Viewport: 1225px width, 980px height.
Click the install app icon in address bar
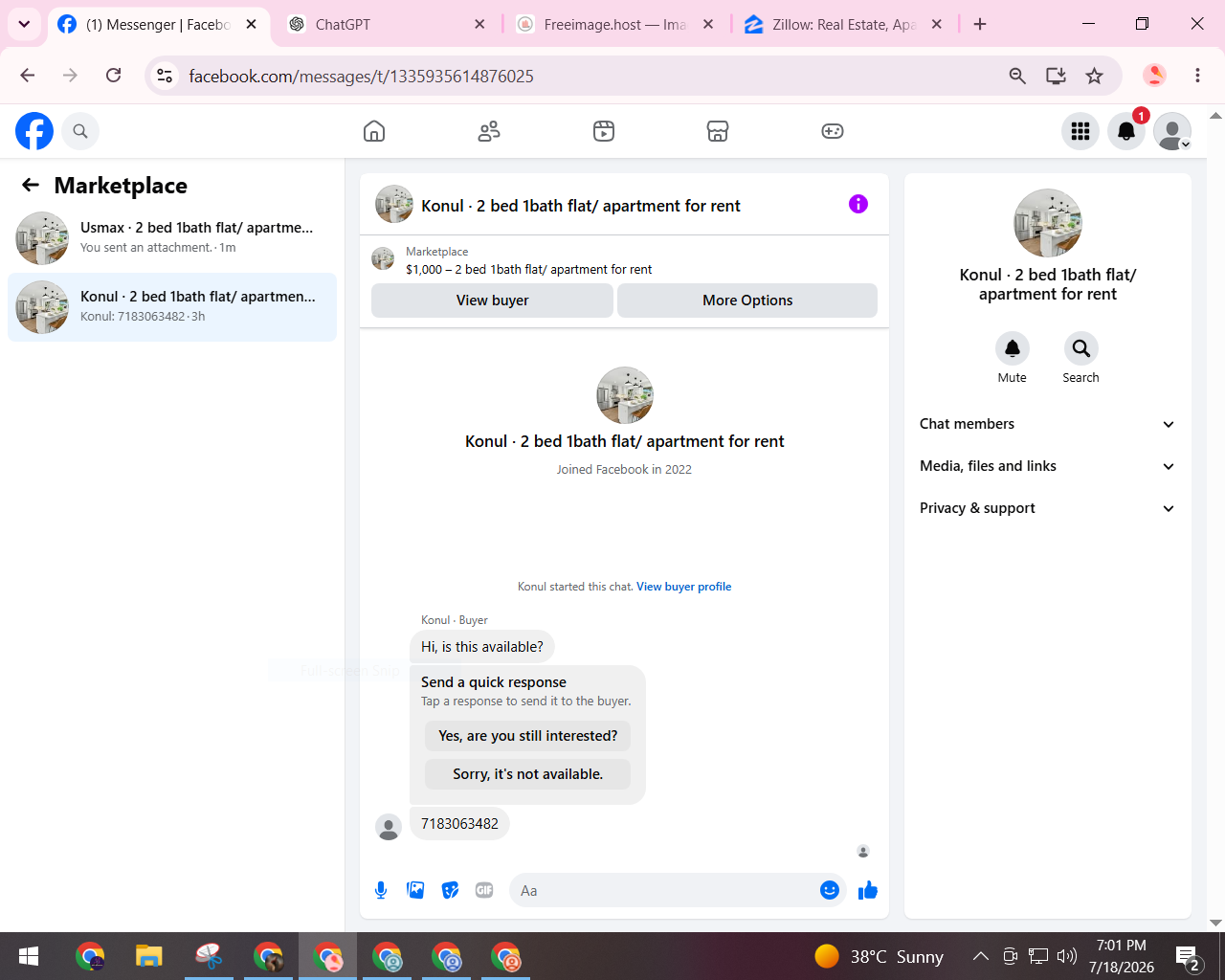(x=1056, y=76)
